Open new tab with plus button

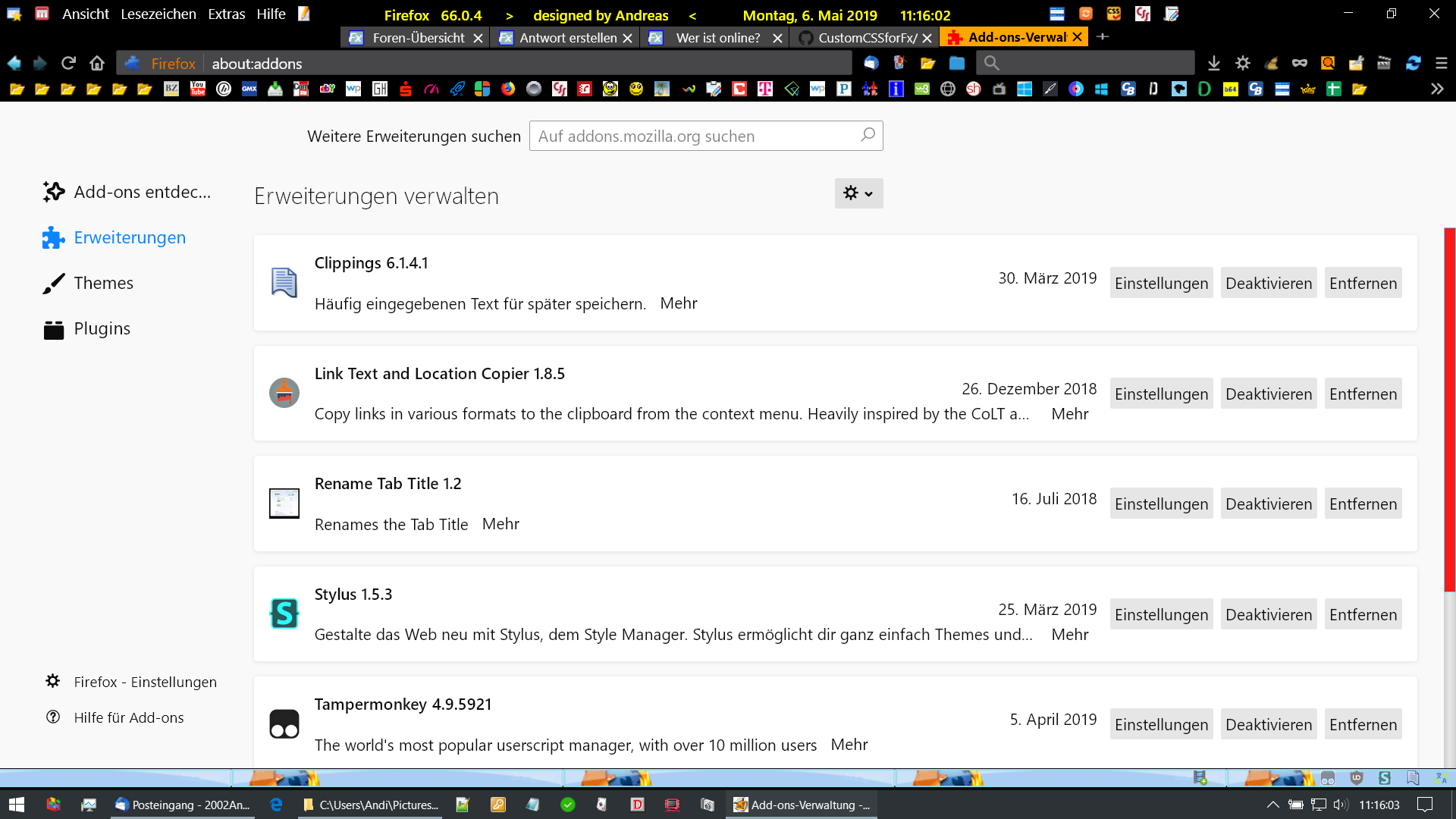tap(1103, 36)
